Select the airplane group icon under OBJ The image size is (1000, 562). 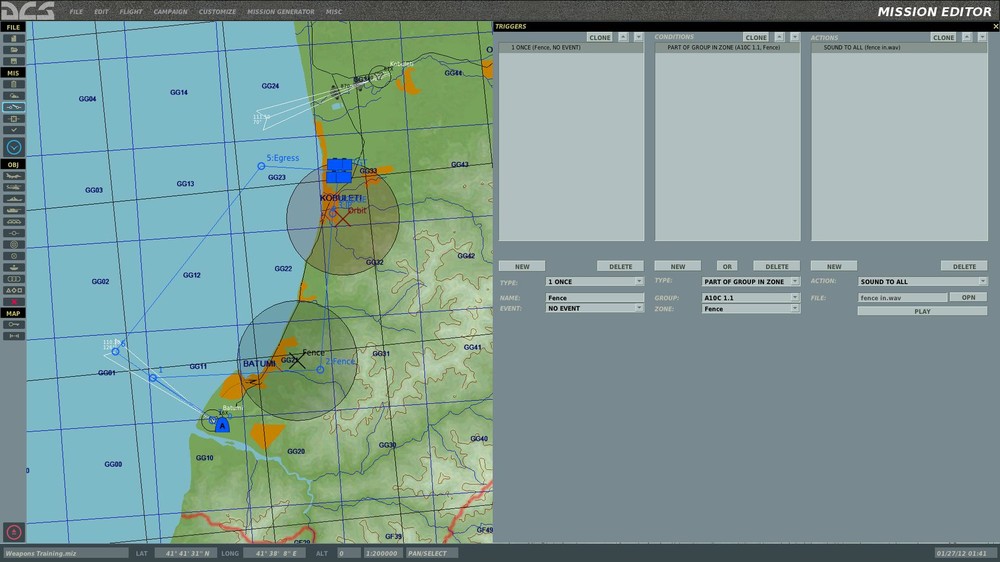14,175
